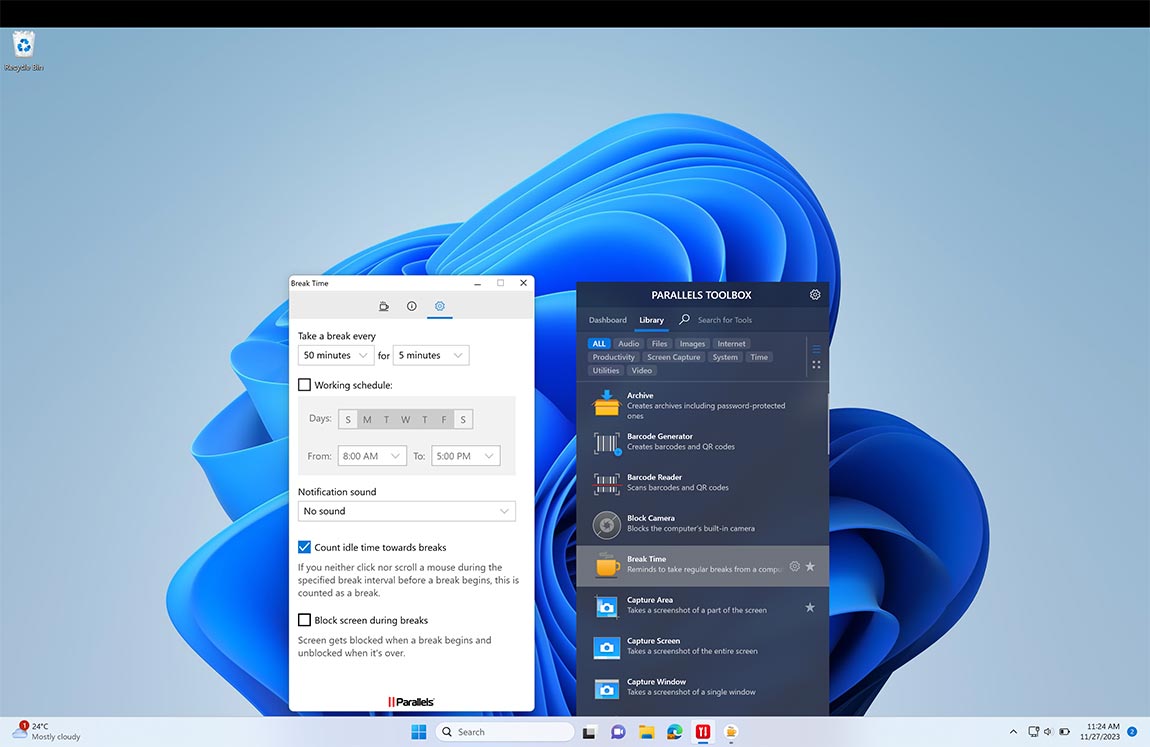Expand the Notification sound dropdown

(x=406, y=511)
